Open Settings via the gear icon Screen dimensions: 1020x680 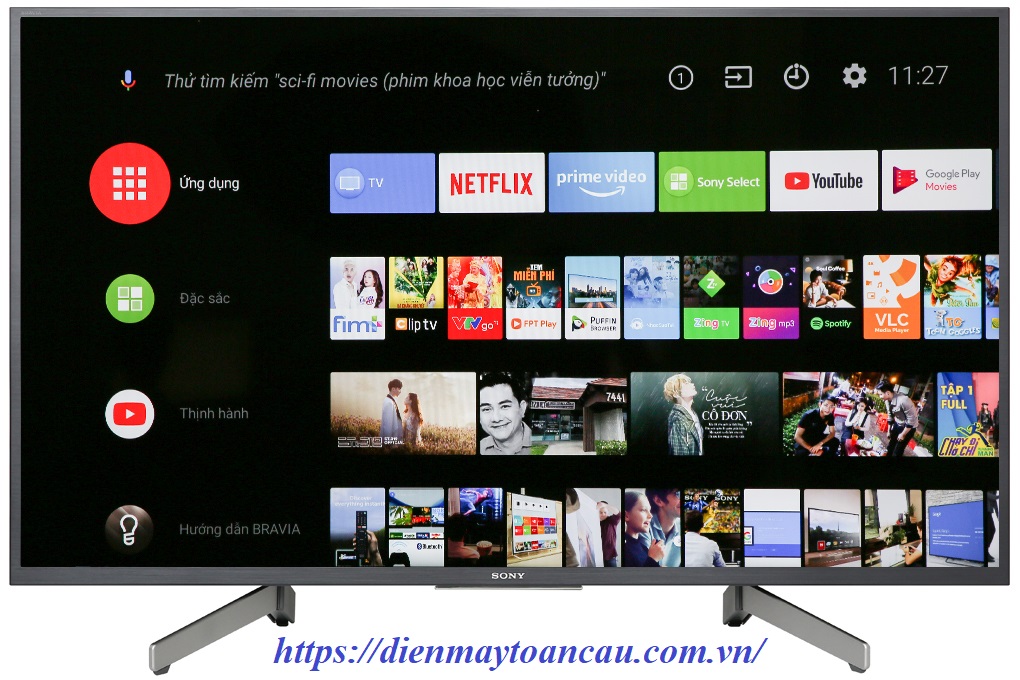[x=854, y=76]
